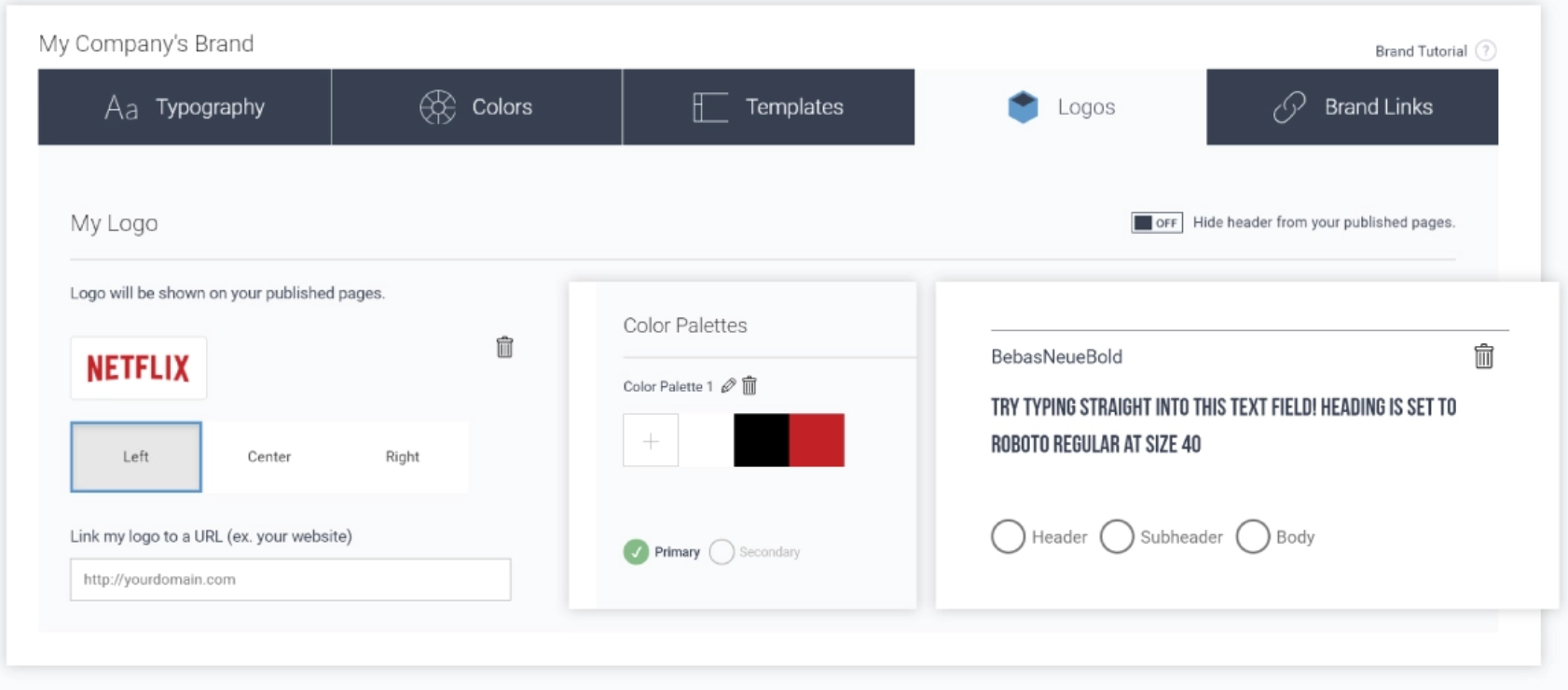Click the pencil icon to edit Color Palette 1
The width and height of the screenshot is (1568, 690).
coord(728,385)
